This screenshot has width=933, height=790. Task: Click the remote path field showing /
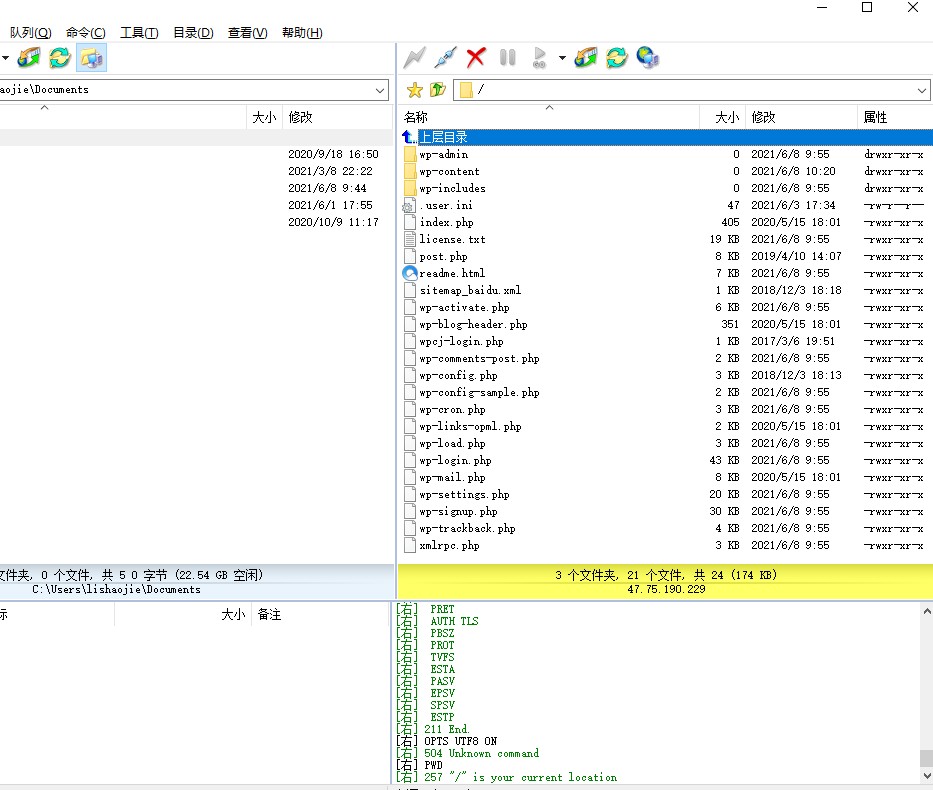pos(692,90)
